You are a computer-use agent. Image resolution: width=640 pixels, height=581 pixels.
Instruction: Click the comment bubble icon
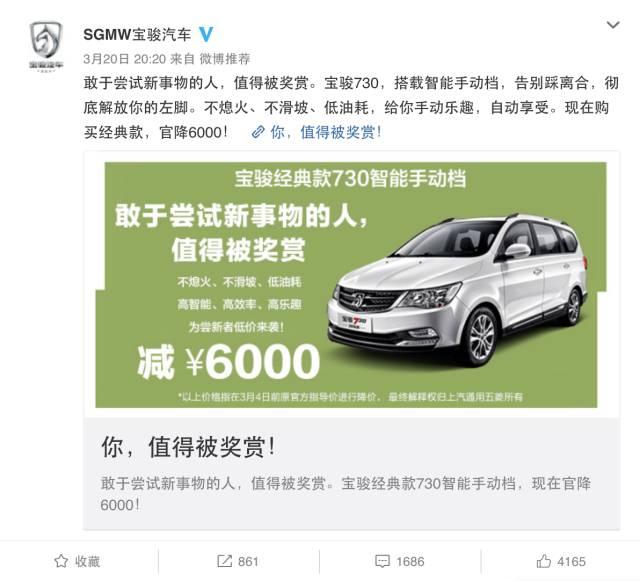382,561
